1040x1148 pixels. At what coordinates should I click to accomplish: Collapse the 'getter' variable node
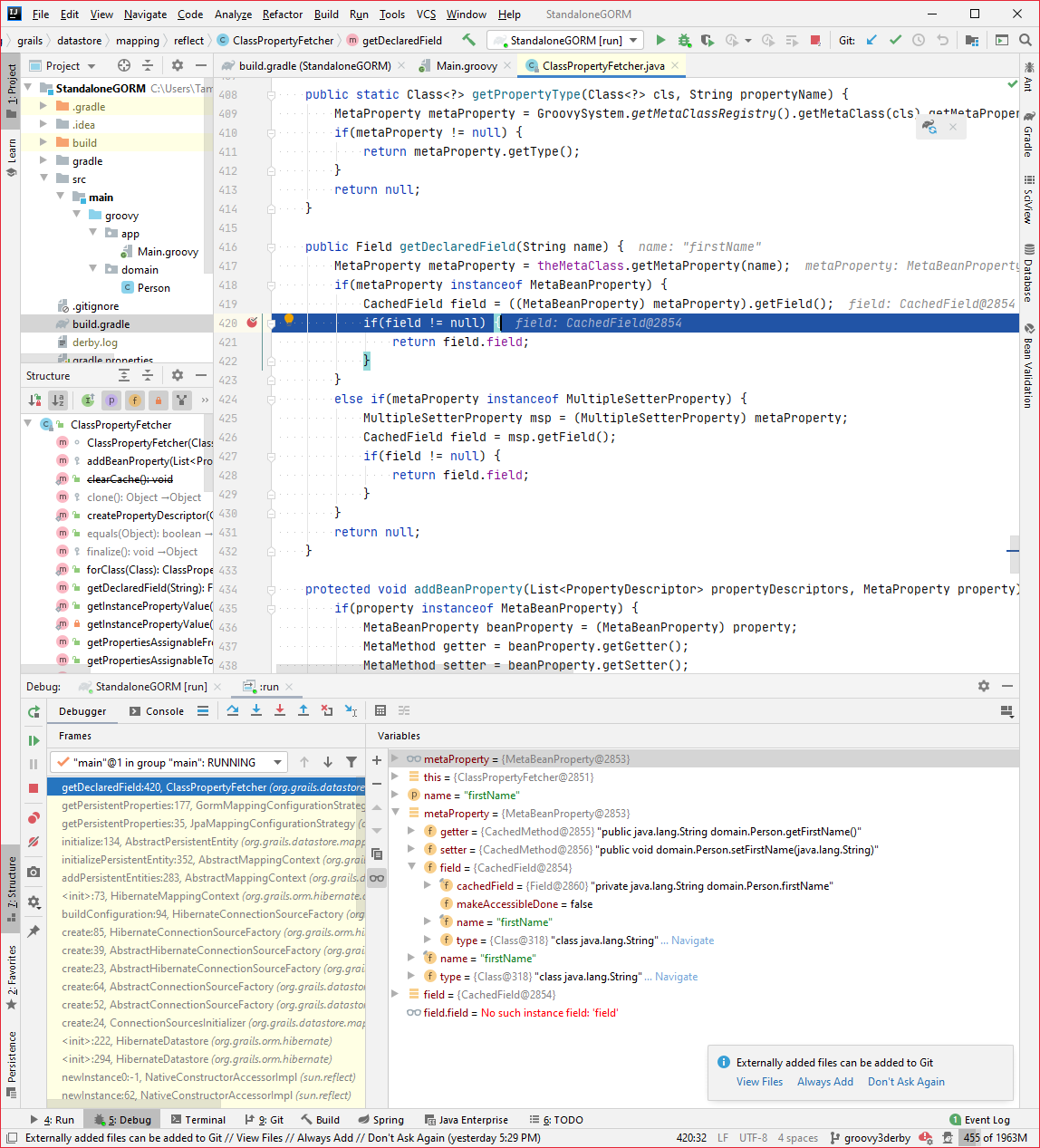click(x=411, y=831)
